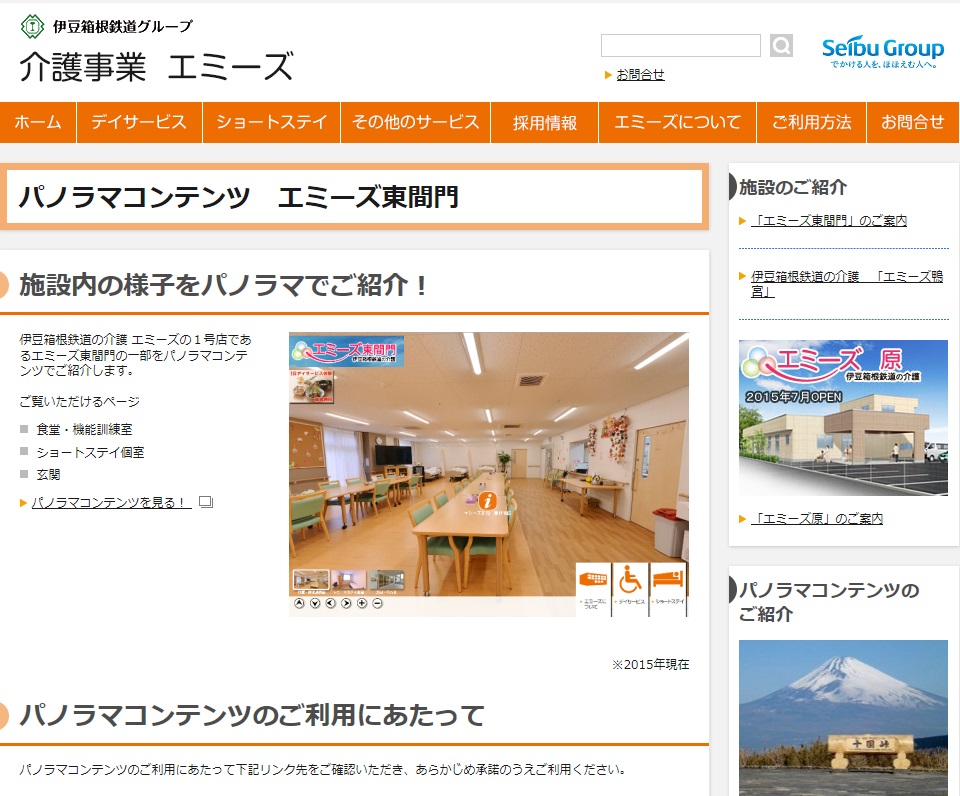Click the ショートステイ個室 list text
This screenshot has width=960, height=796.
[90, 452]
